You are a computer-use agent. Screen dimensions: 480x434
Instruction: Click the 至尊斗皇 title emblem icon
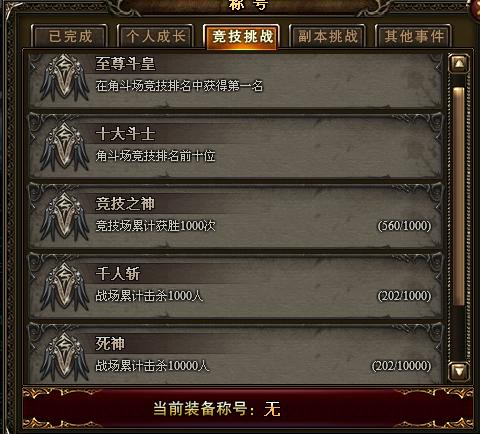(x=64, y=78)
